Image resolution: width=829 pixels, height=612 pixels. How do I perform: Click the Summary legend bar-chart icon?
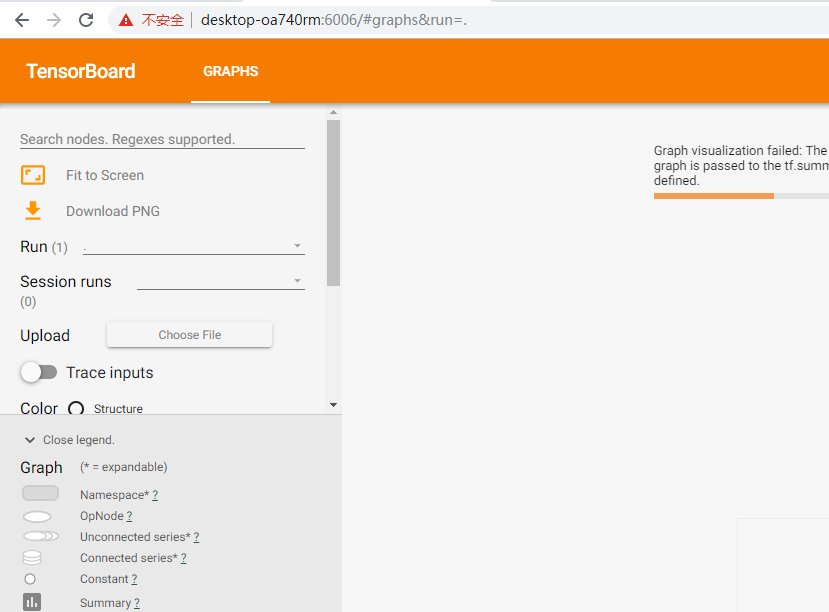(32, 602)
